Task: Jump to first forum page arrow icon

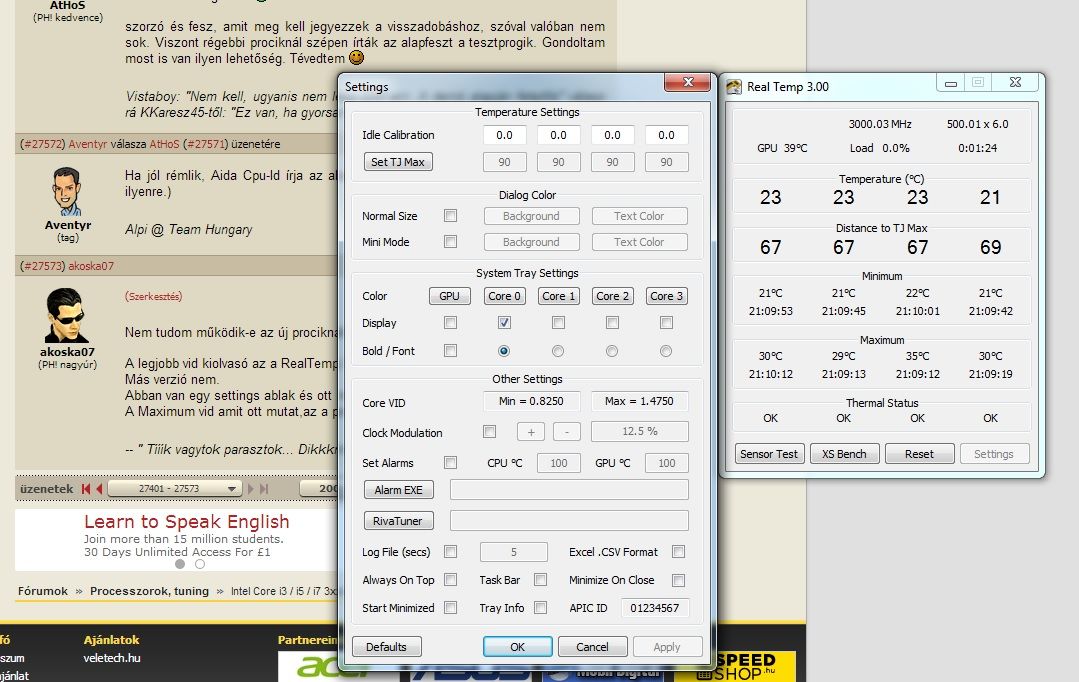Action: (x=86, y=489)
